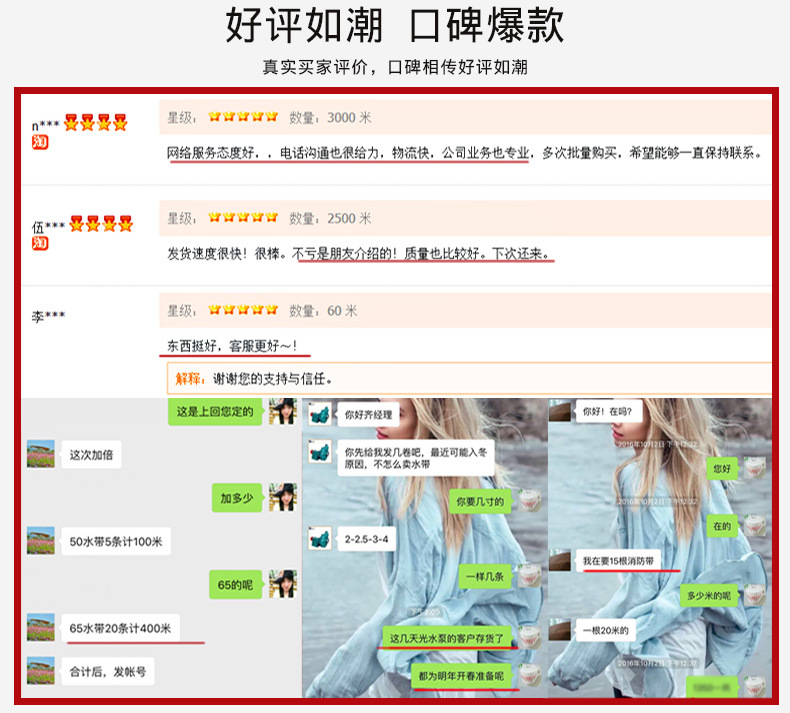Click the Taobao badge under n***
Viewport: 790px width, 713px height.
coord(40,143)
